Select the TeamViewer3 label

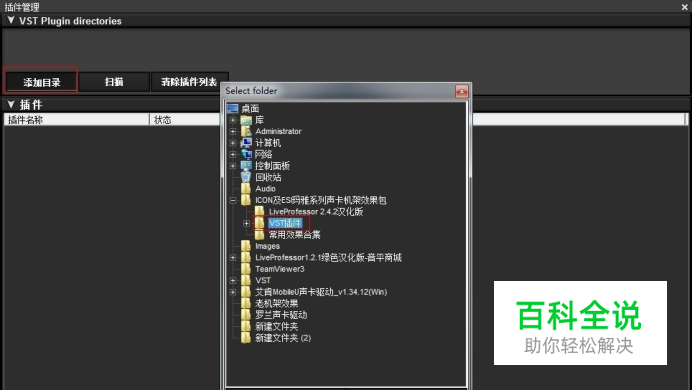pyautogui.click(x=280, y=269)
